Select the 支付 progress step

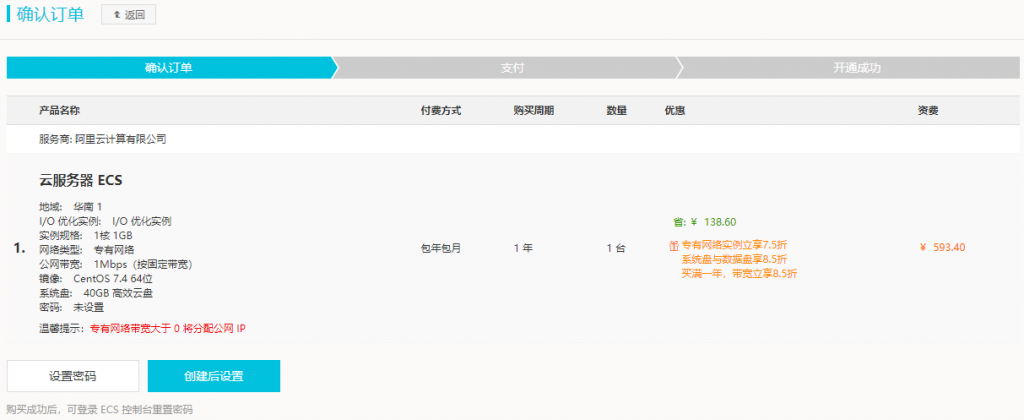[512, 68]
